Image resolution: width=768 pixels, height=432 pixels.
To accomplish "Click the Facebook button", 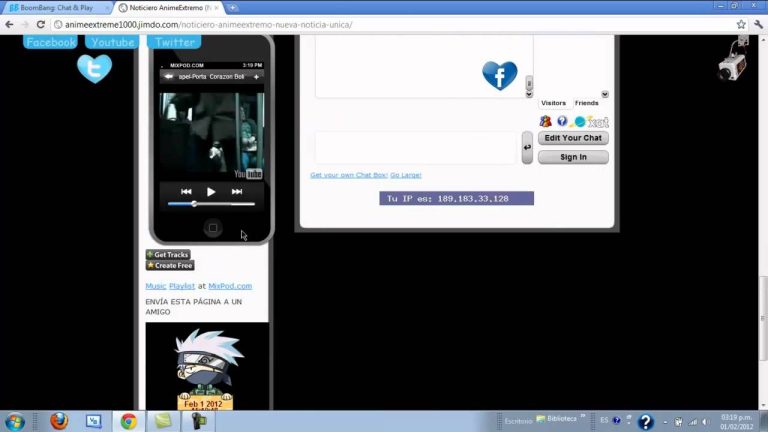I will [50, 42].
